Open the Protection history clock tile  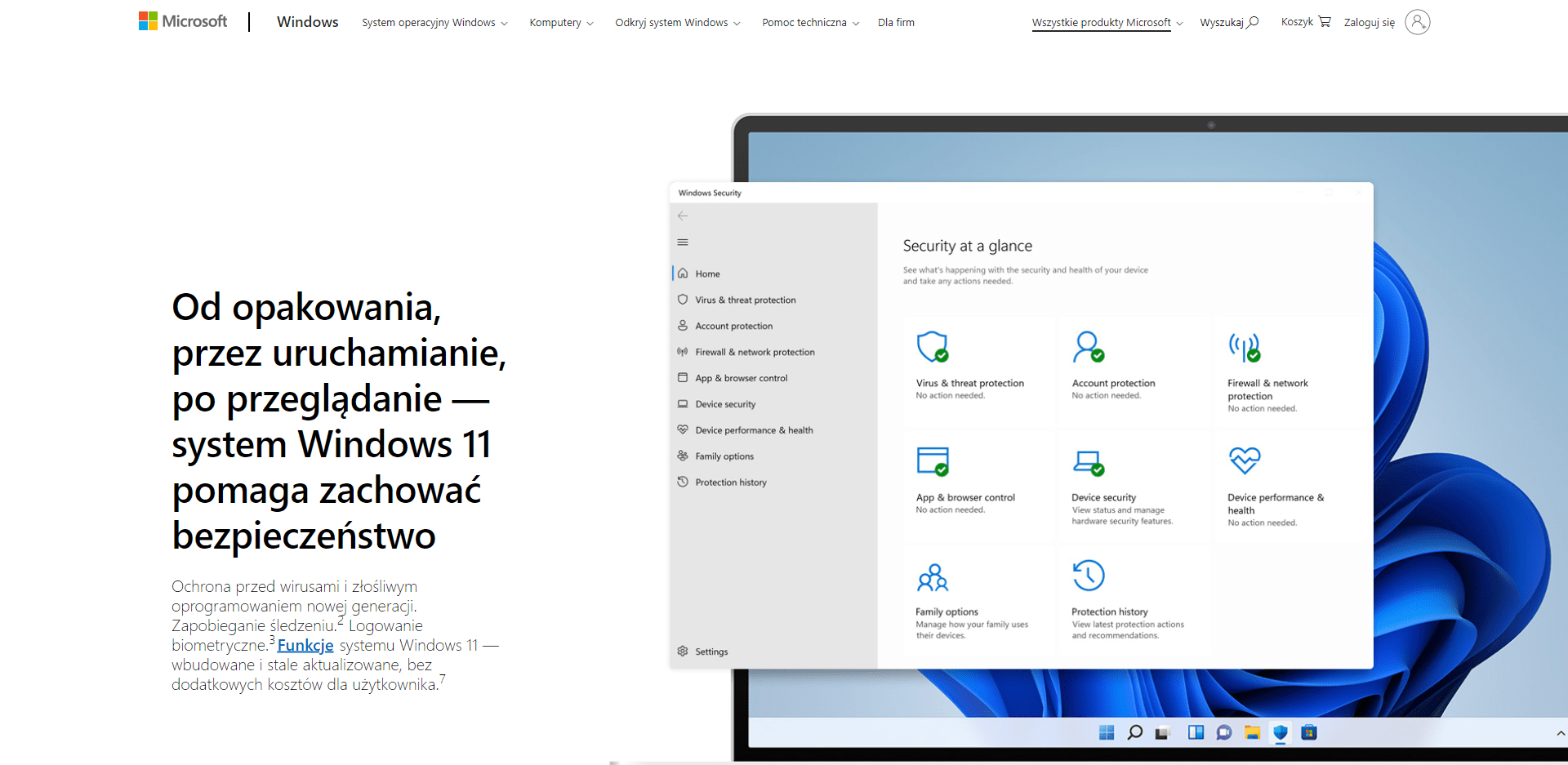click(1089, 576)
